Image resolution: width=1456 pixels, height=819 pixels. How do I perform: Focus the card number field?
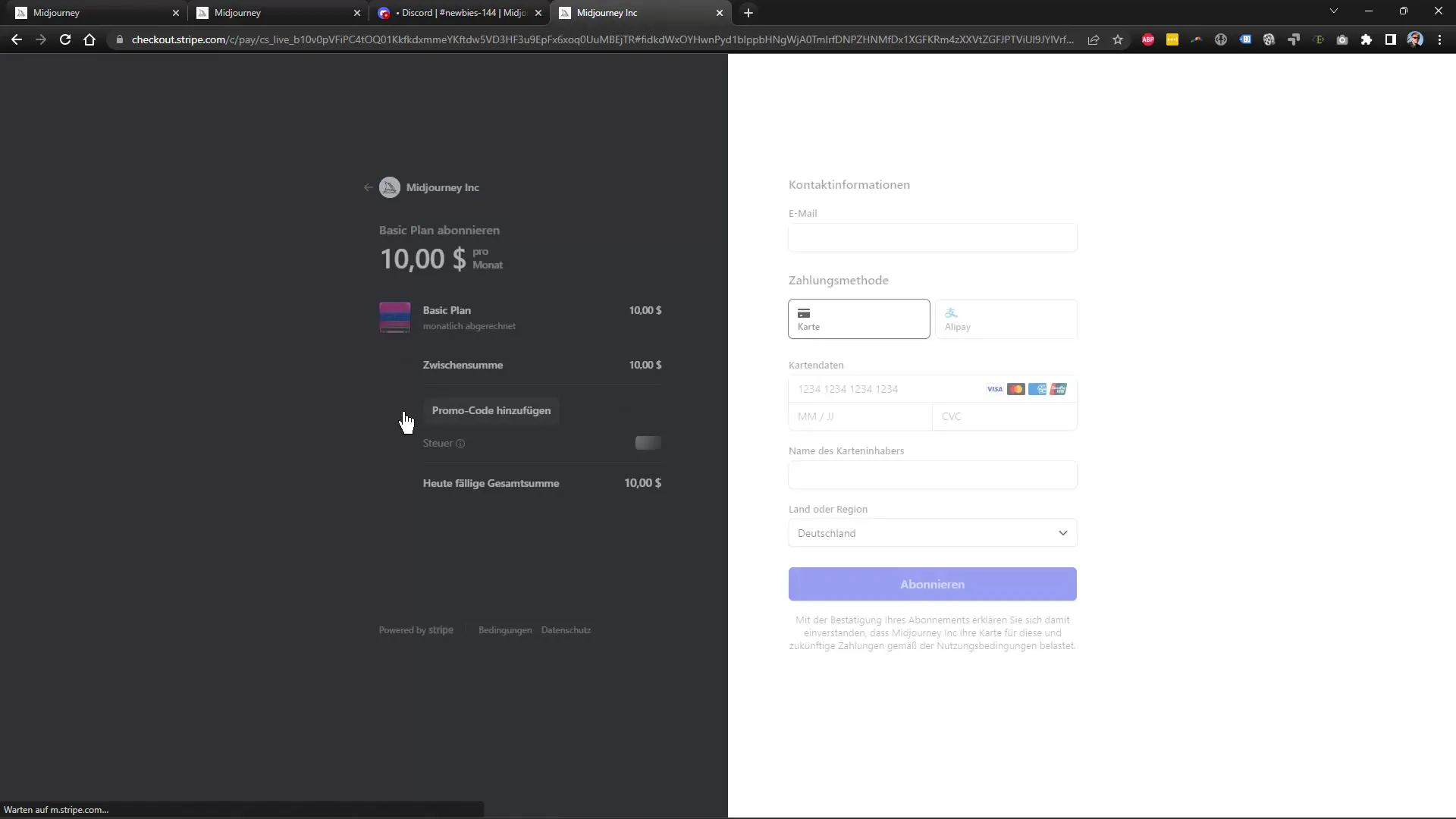pyautogui.click(x=933, y=389)
